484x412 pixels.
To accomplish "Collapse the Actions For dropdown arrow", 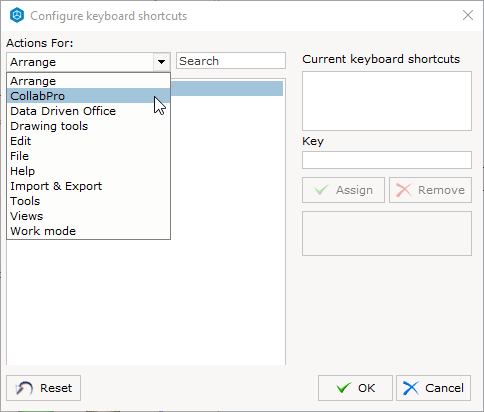I will tap(162, 62).
